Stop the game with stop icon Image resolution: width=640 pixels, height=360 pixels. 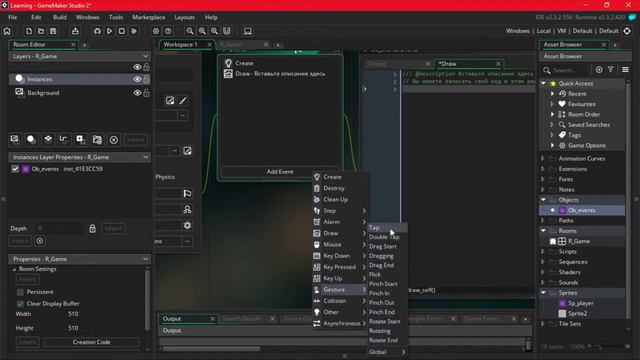point(122,31)
